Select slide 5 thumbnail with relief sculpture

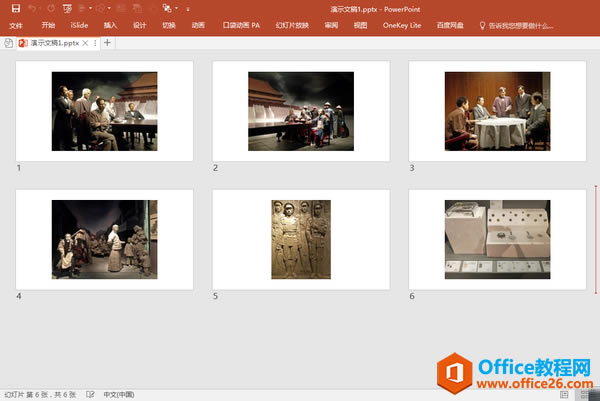(x=301, y=240)
